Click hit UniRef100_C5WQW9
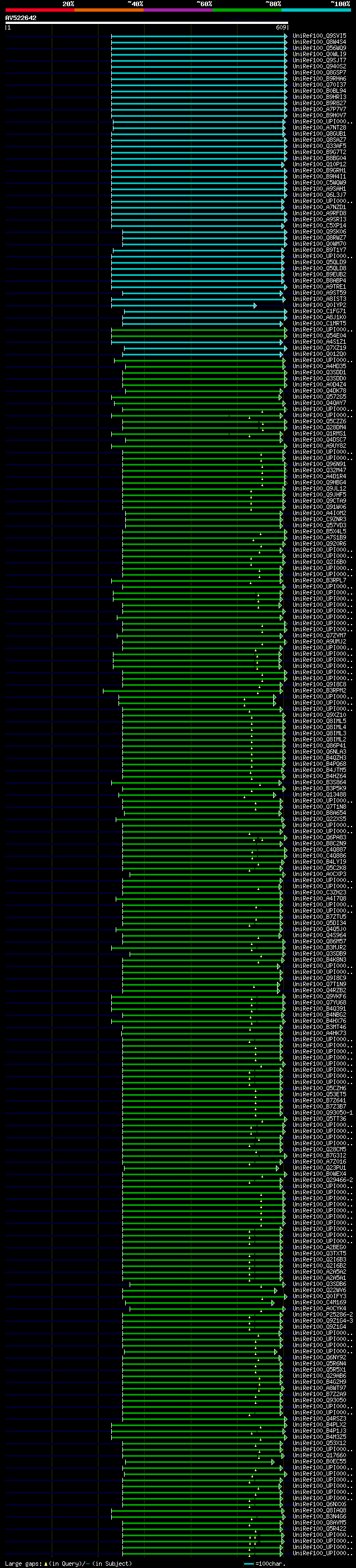Screen dimensions: 356x1568 (x=319, y=182)
